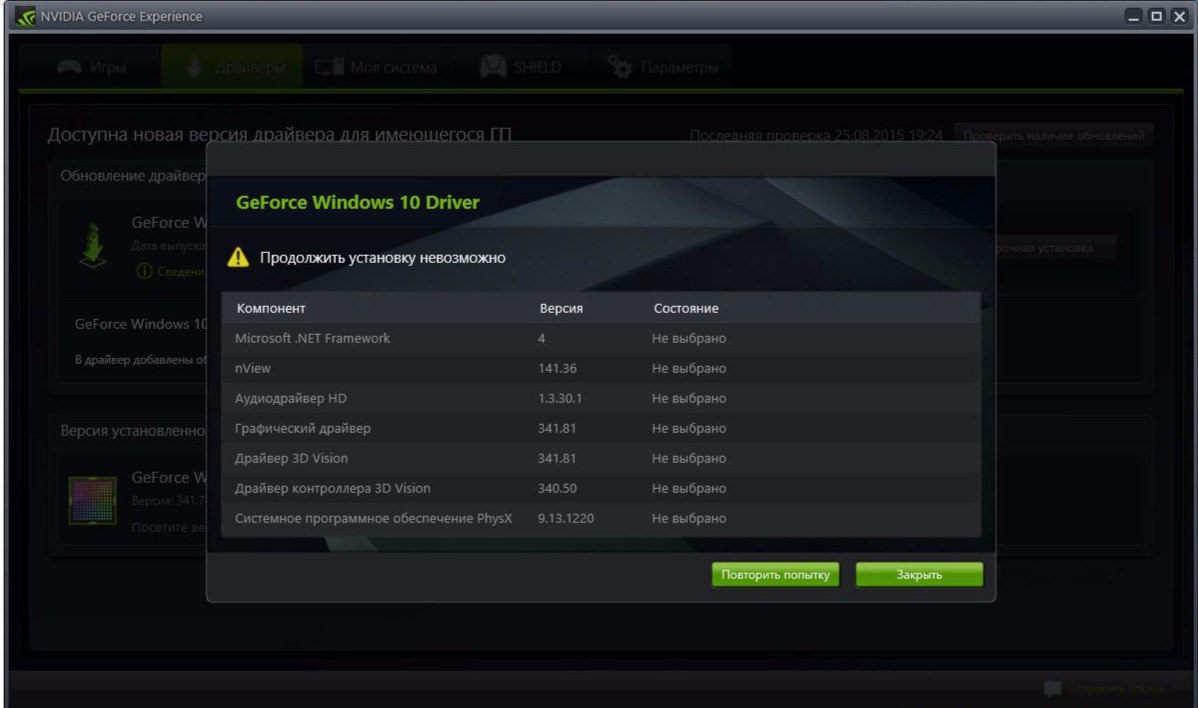This screenshot has height=708, width=1198.
Task: Click the SHIELD controller icon in the tab bar
Action: click(x=493, y=67)
